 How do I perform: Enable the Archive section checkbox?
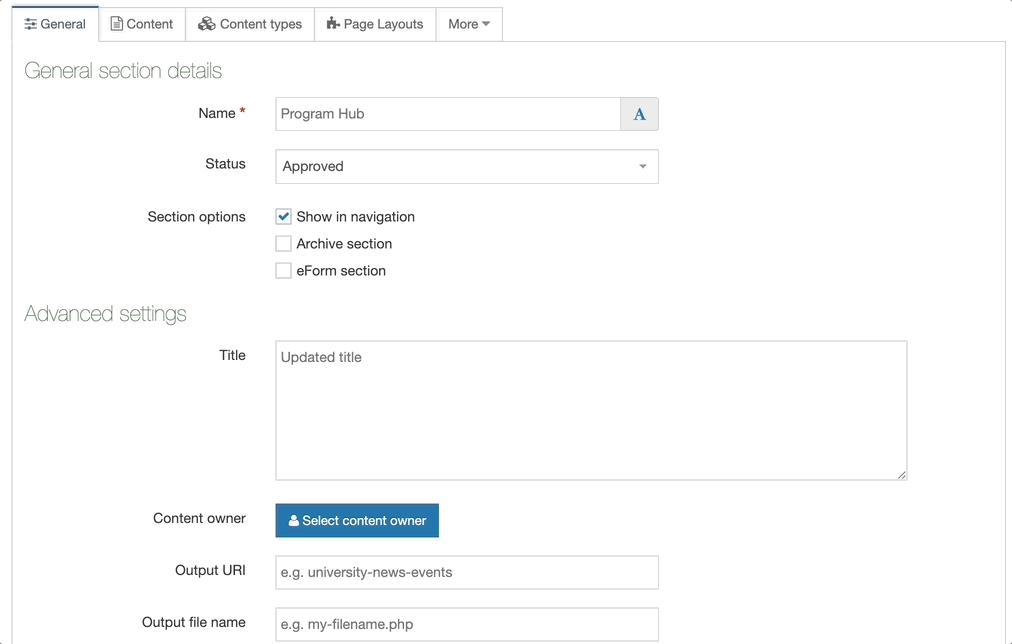pyautogui.click(x=283, y=243)
